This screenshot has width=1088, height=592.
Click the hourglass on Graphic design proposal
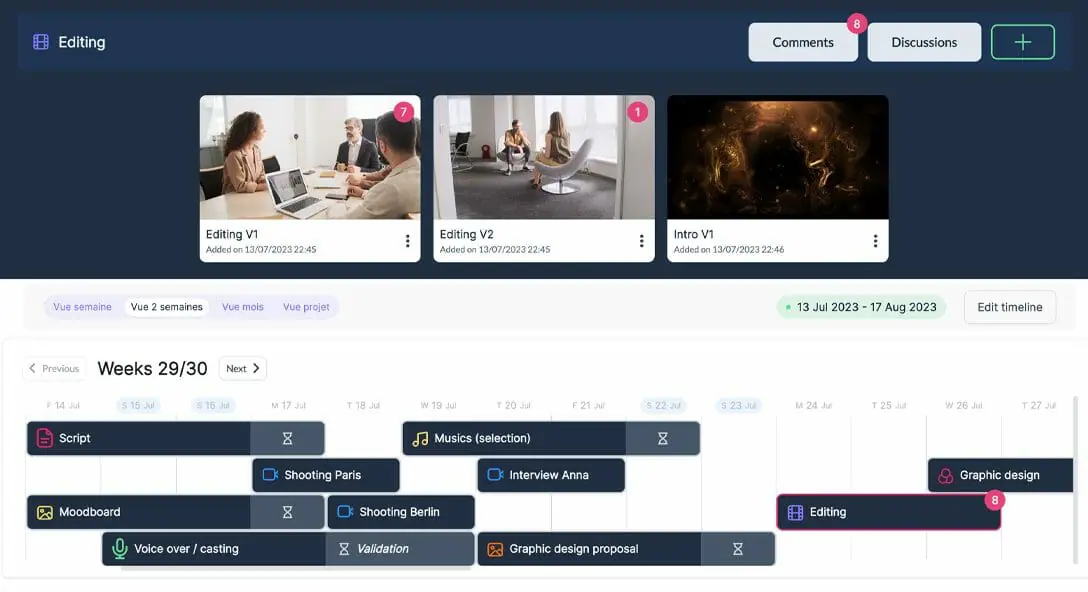[738, 548]
